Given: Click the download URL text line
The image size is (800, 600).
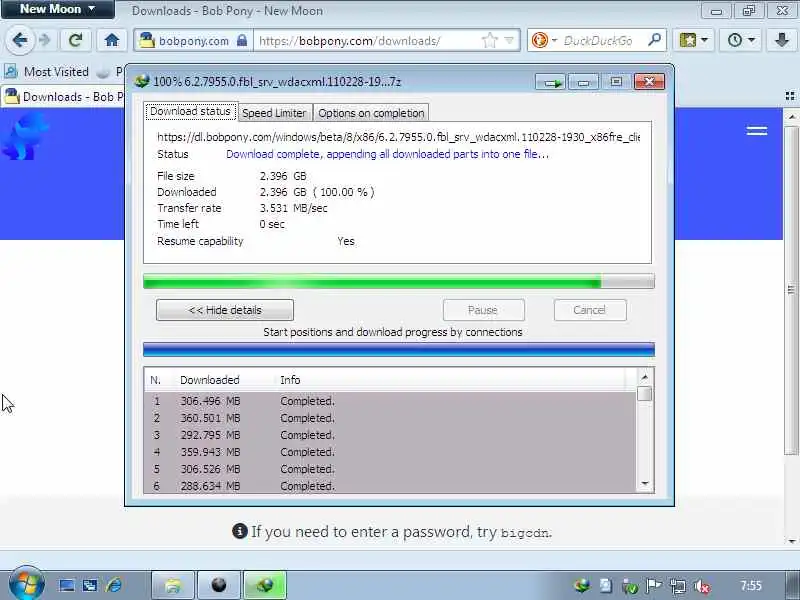Looking at the screenshot, I should pos(398,137).
